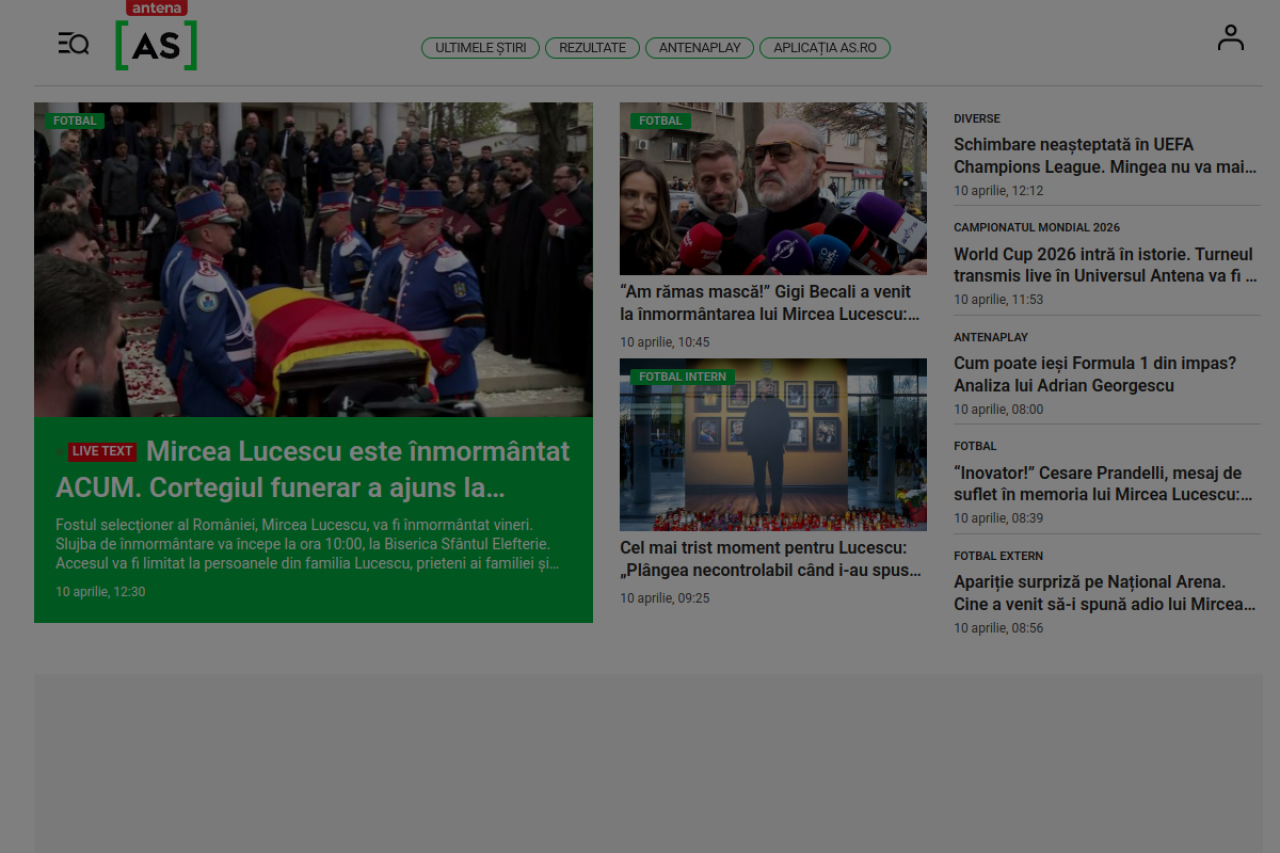Open the user account icon
Screen dimensions: 1280x853
(x=1230, y=38)
